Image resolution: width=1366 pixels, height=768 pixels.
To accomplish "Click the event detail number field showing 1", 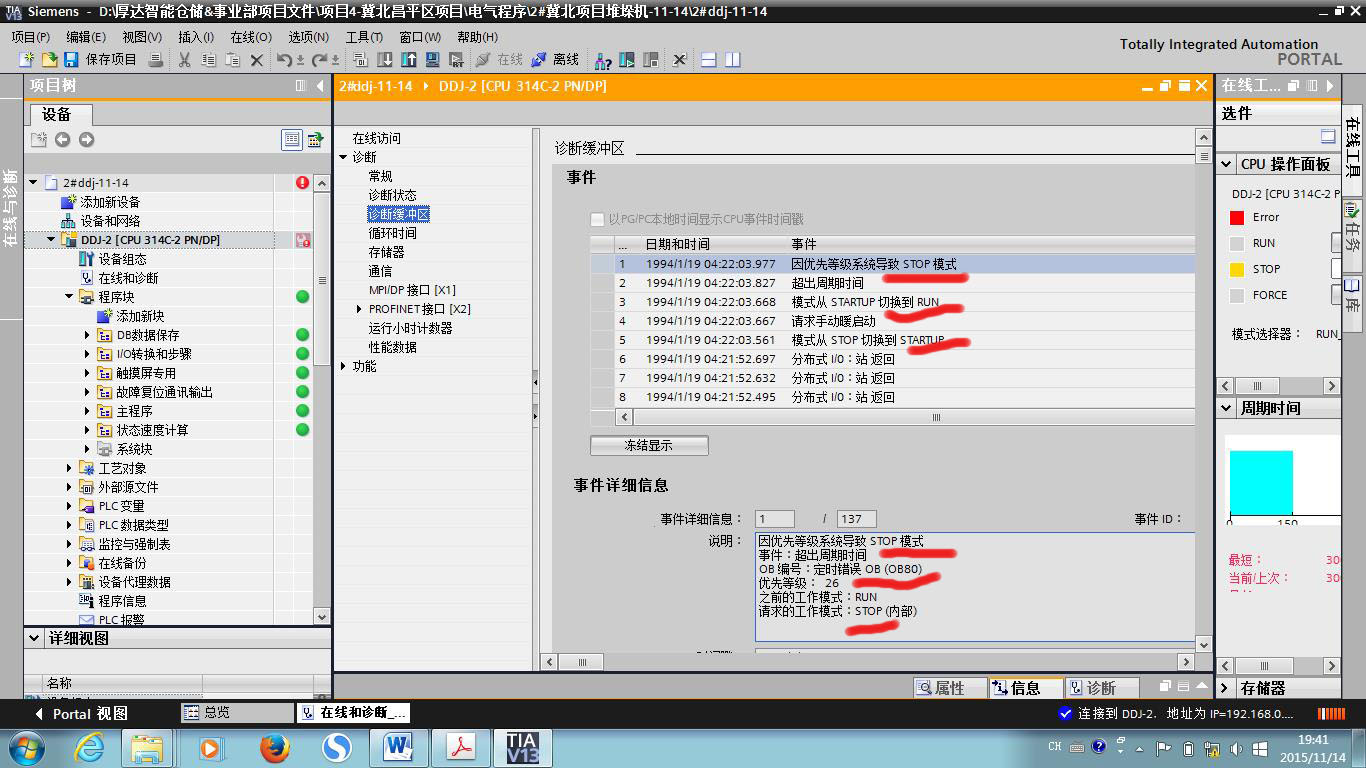I will click(x=775, y=519).
